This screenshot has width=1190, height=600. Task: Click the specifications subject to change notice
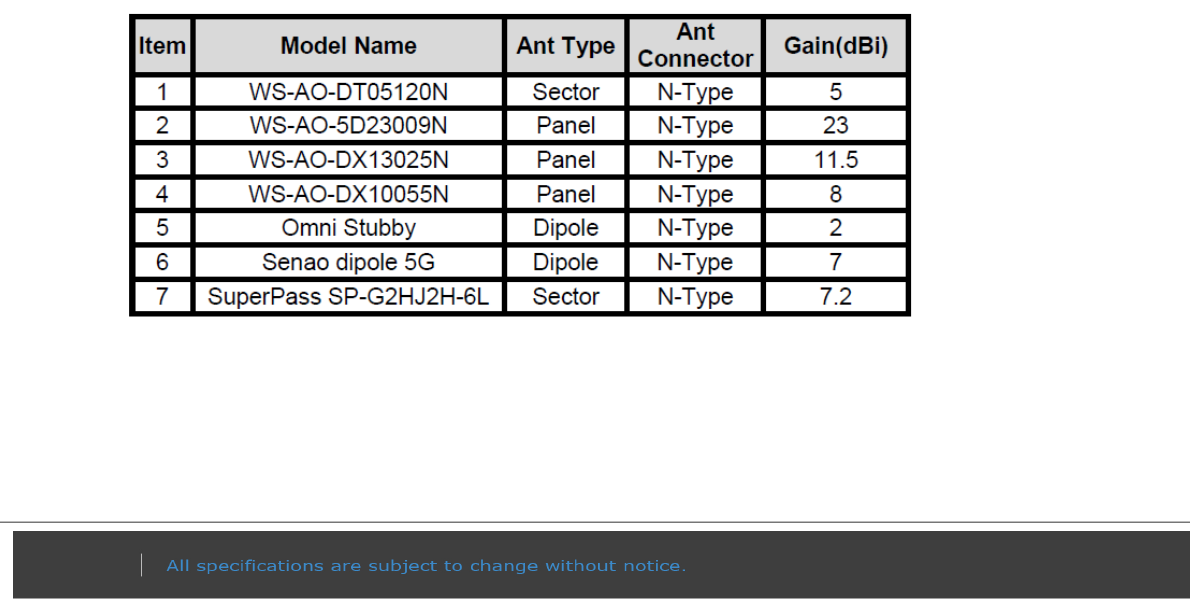point(426,566)
